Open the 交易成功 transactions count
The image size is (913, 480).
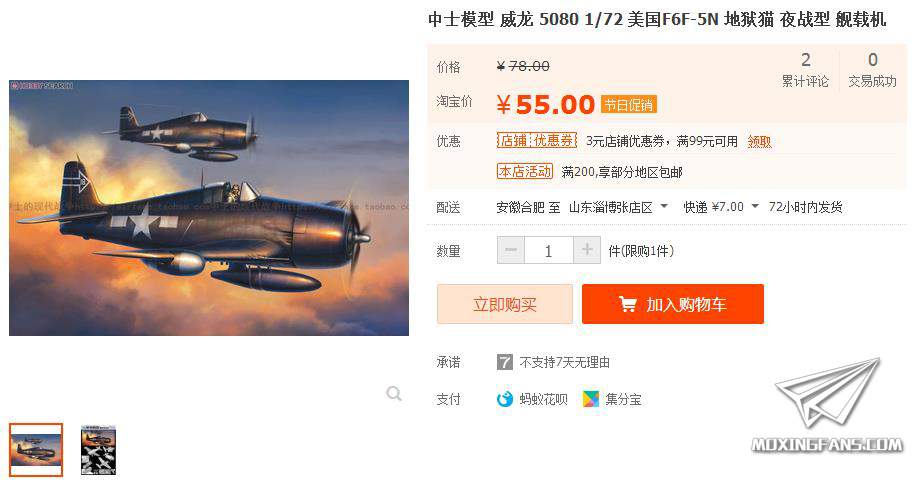pyautogui.click(x=872, y=70)
